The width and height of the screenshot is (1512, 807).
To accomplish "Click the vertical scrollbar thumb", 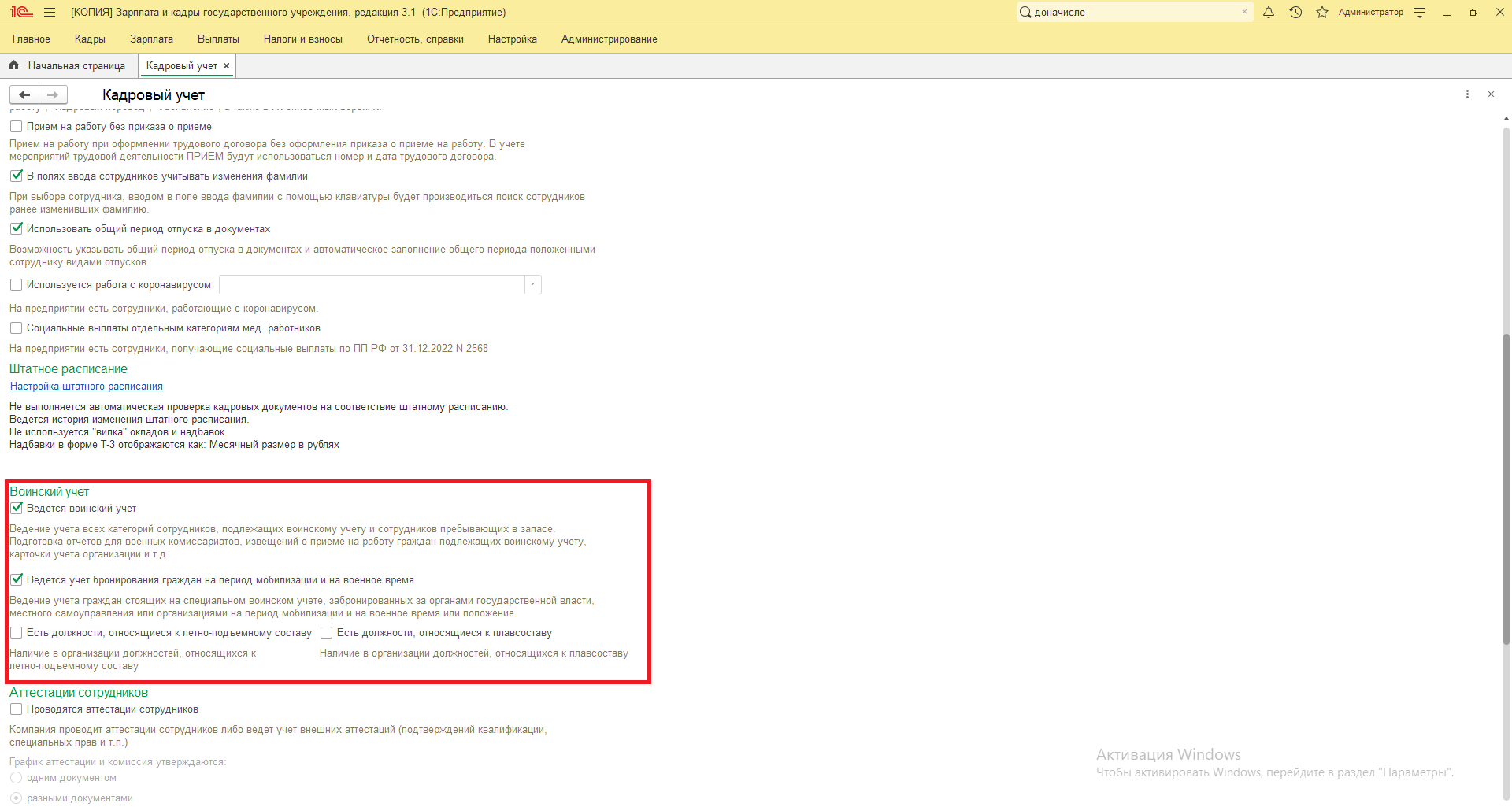I will [x=1506, y=488].
